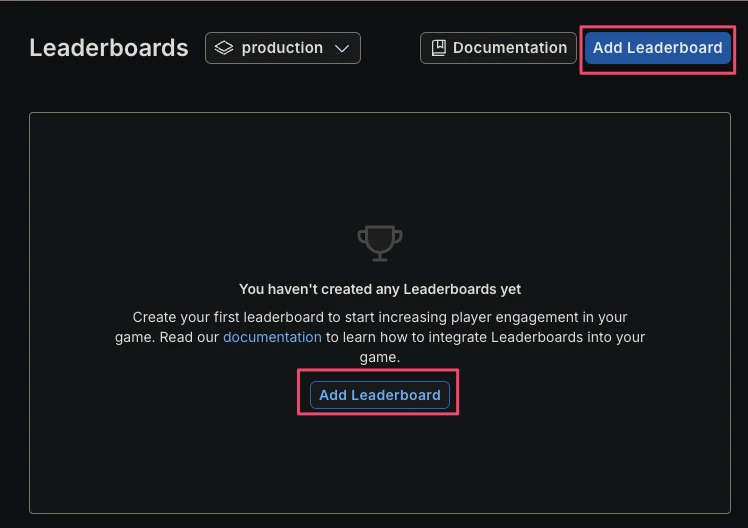
Task: Click the outlined Add Leaderboard button under the text
Action: coord(380,395)
